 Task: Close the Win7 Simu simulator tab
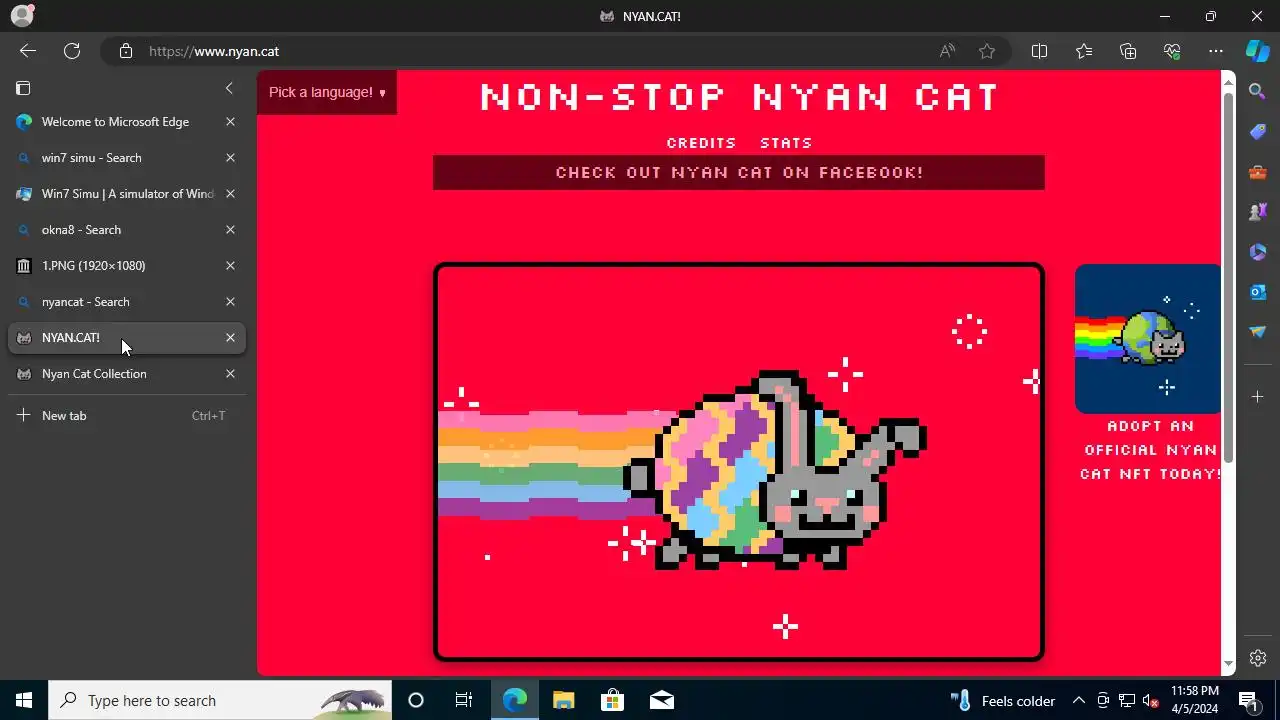coord(230,194)
